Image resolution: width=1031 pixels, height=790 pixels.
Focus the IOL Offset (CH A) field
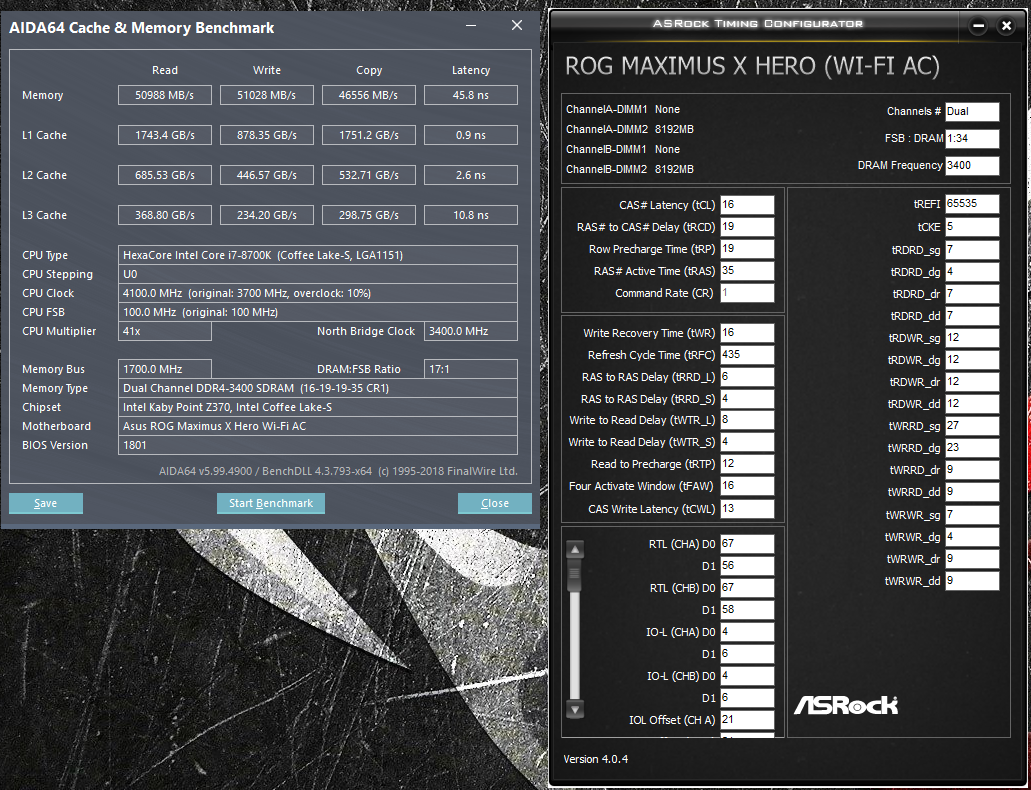[x=747, y=720]
